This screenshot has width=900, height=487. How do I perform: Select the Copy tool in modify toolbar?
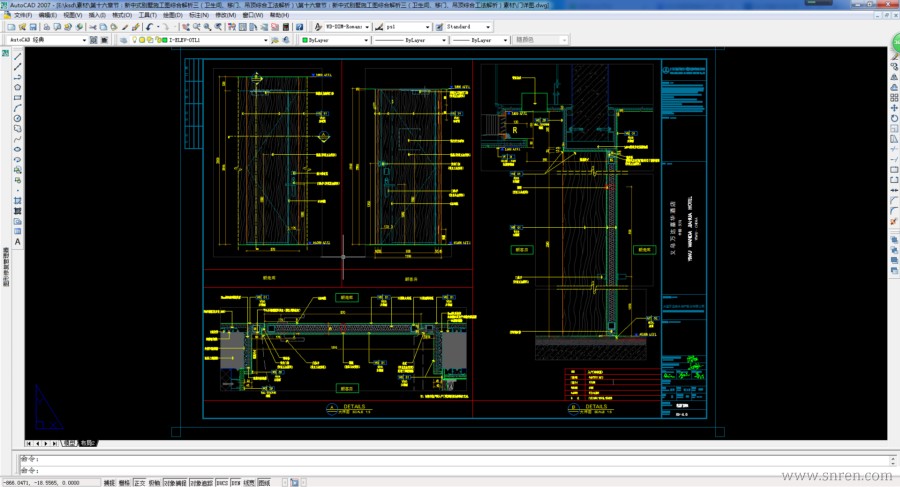[x=894, y=66]
